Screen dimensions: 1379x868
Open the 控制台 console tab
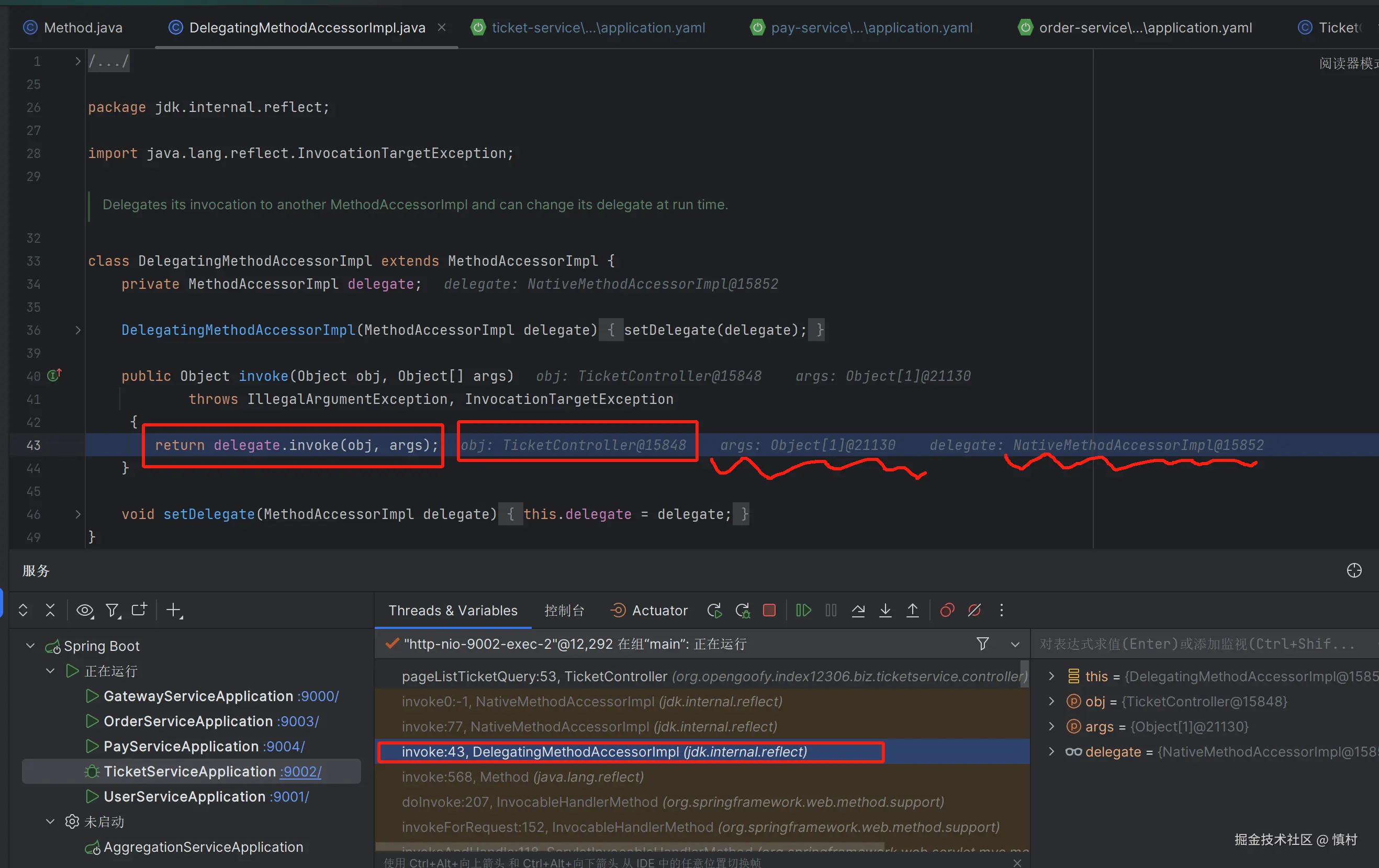click(564, 611)
